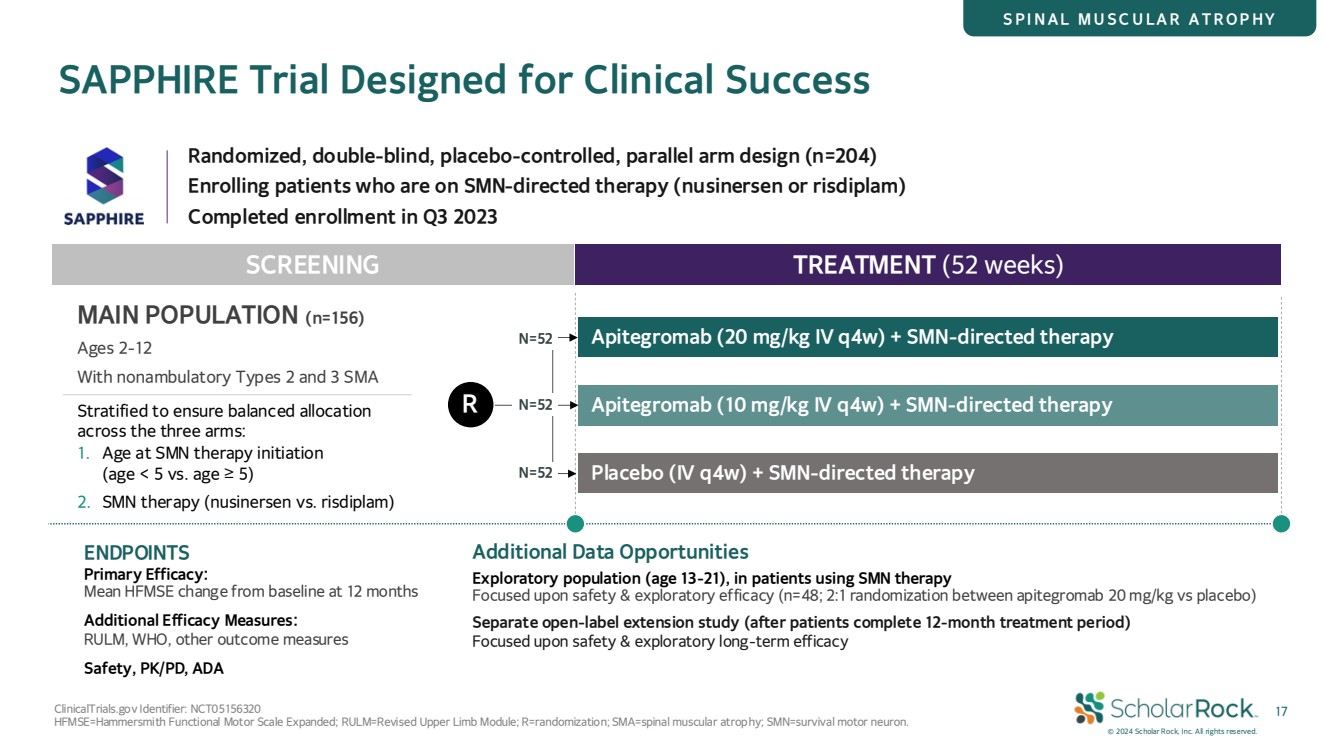The image size is (1333, 749).
Task: Select the Spinal Muscular Atrophy tab label
Action: coord(1139,19)
